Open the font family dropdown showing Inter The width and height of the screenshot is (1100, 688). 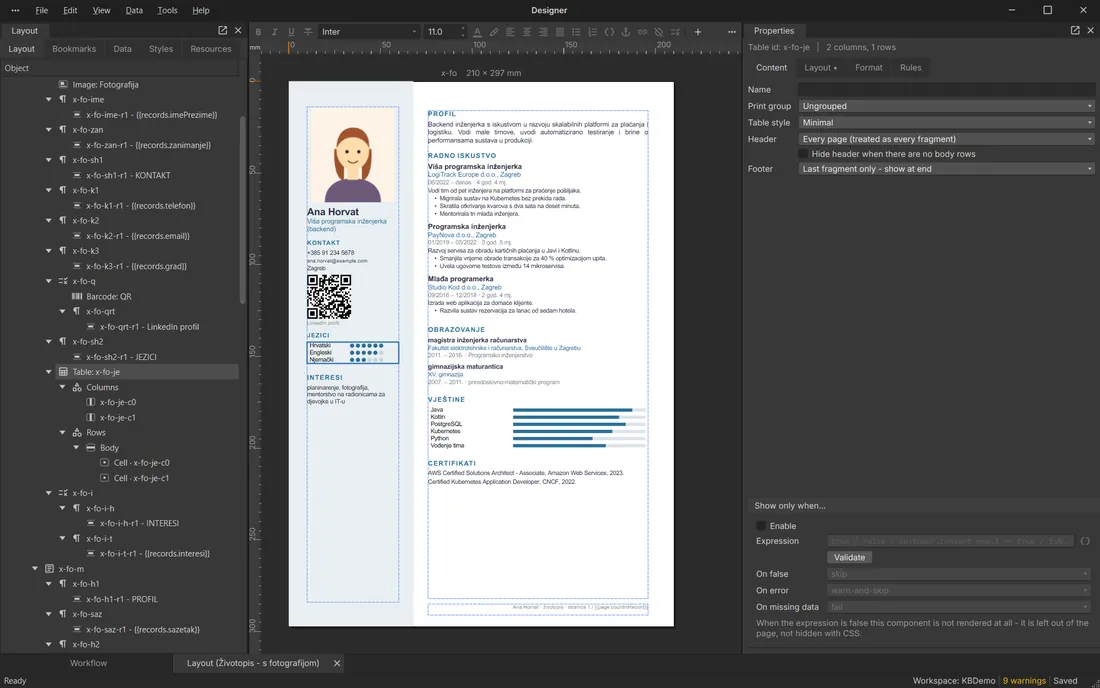tap(369, 32)
